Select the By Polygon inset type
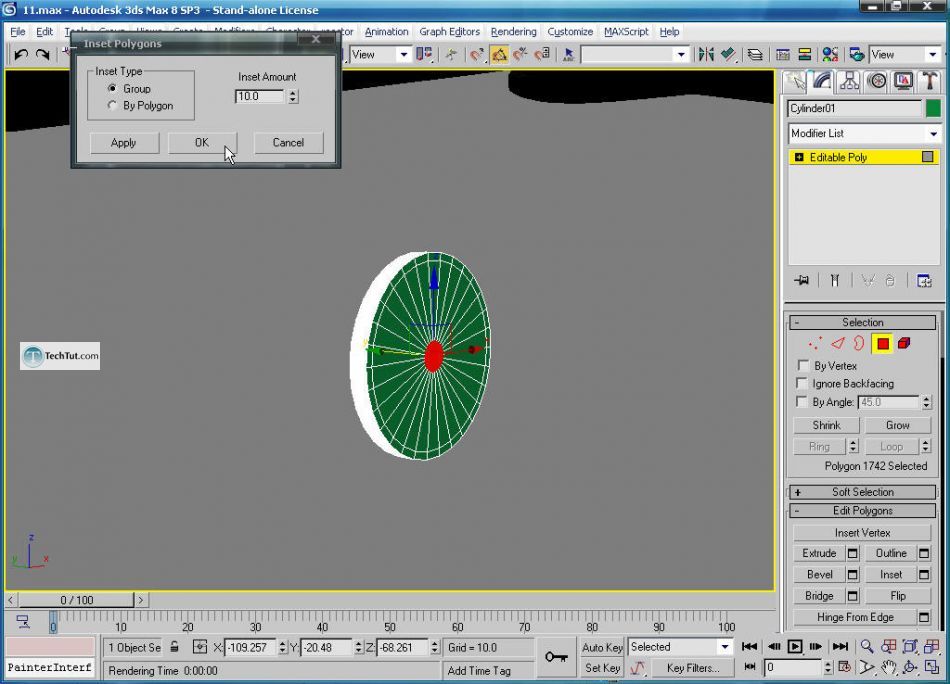Screen dimensions: 950x684 pos(113,105)
